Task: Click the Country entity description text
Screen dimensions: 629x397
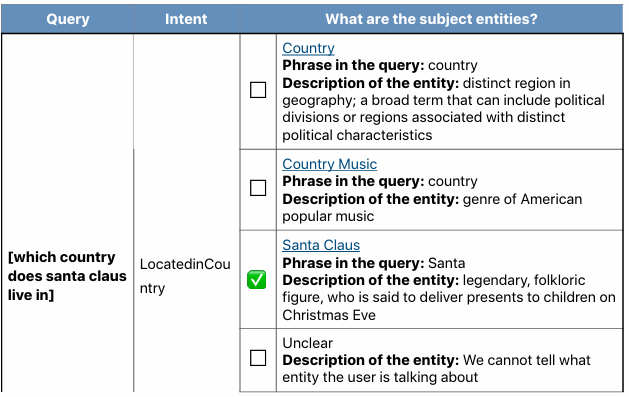Action: point(443,109)
